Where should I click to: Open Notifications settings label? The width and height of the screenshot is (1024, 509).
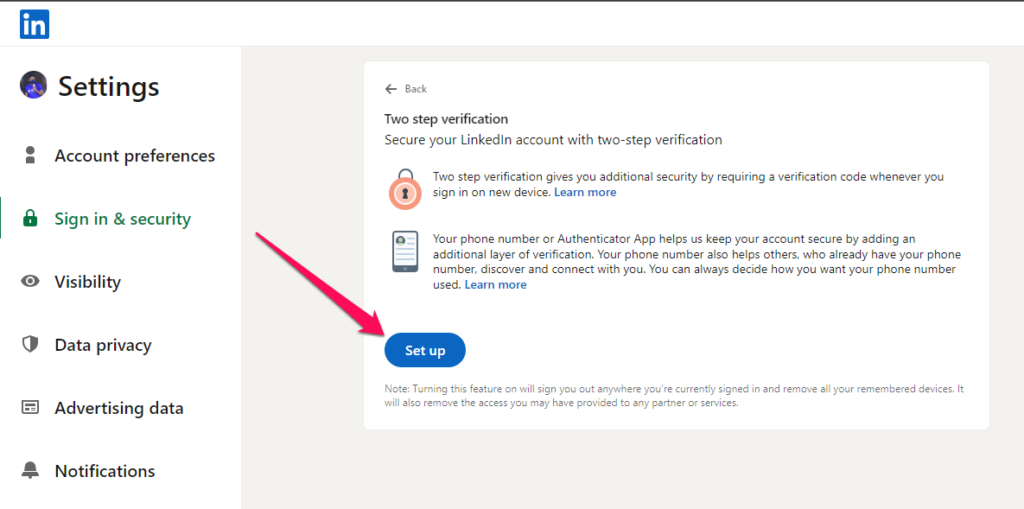click(x=104, y=470)
